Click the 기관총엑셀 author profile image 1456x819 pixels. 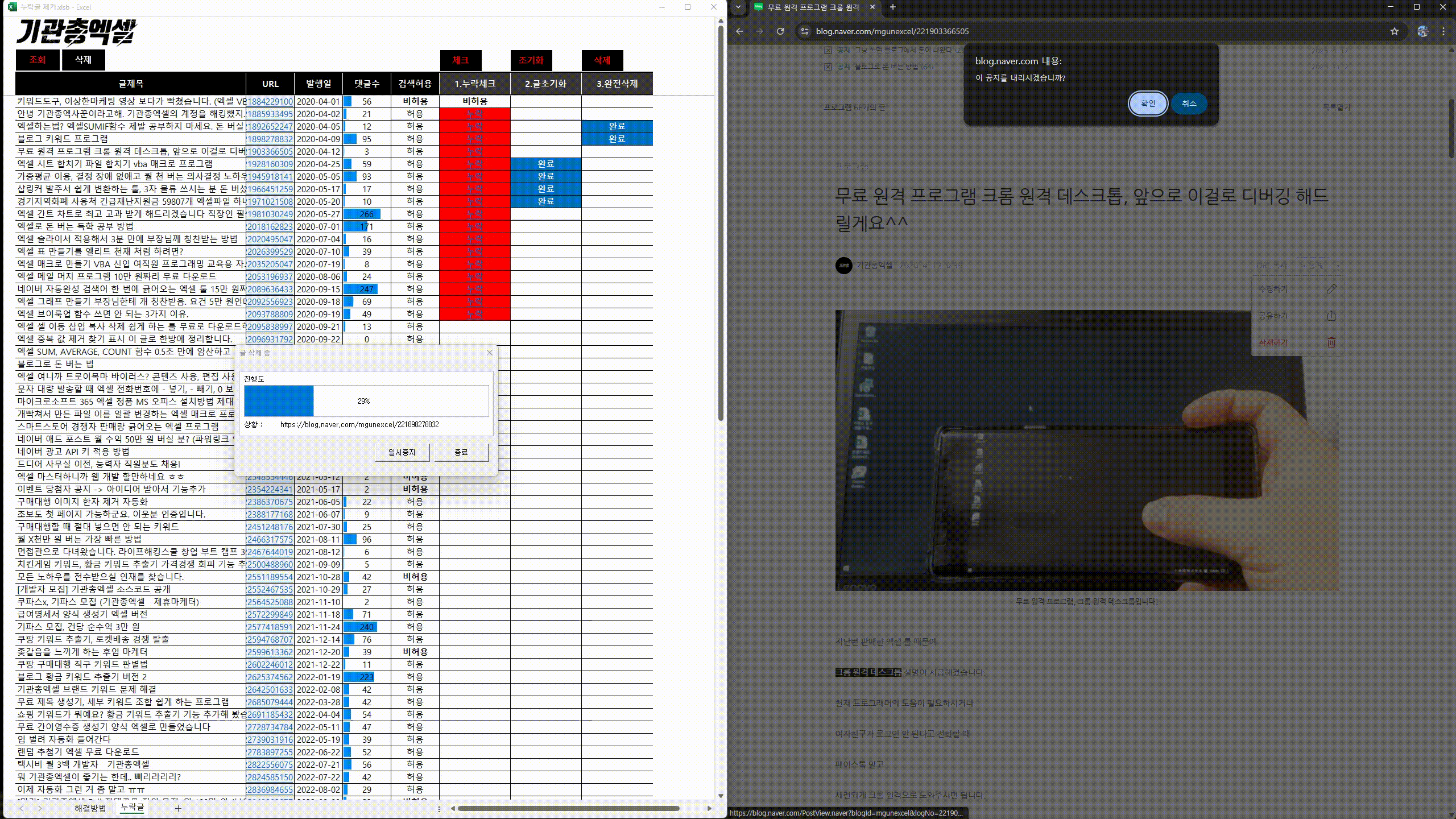point(843,266)
